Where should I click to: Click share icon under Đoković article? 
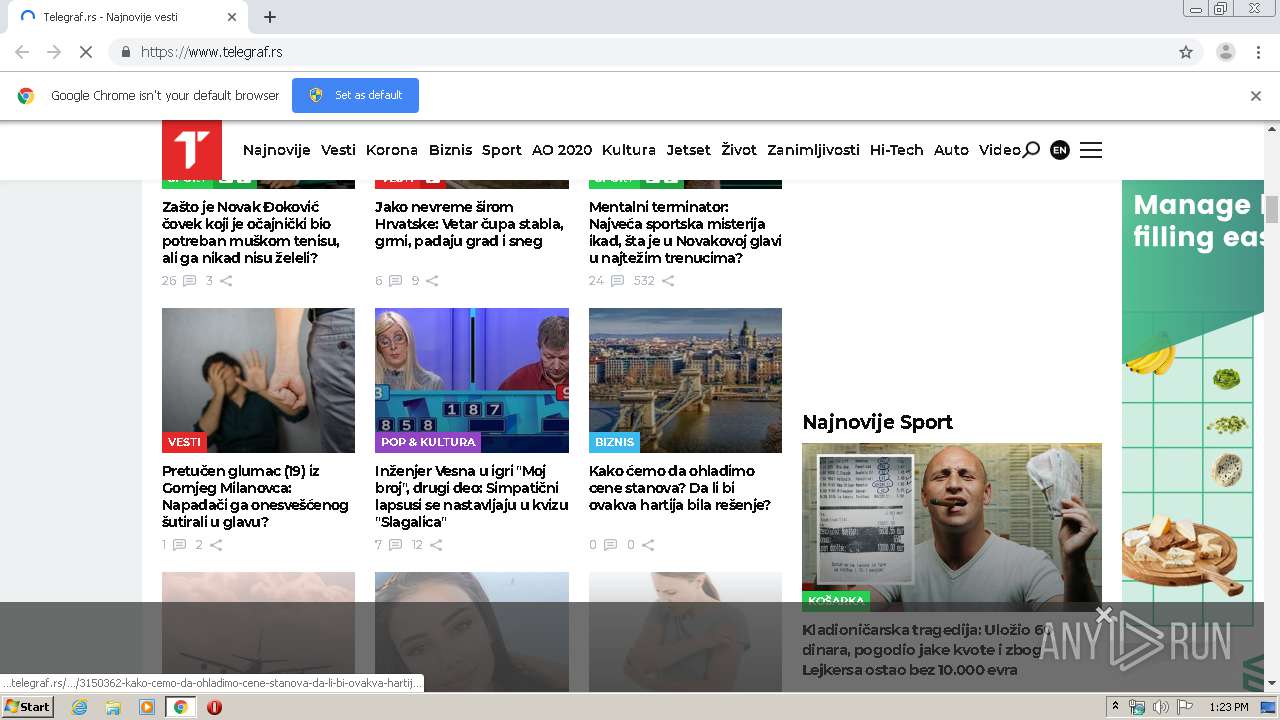pos(226,281)
